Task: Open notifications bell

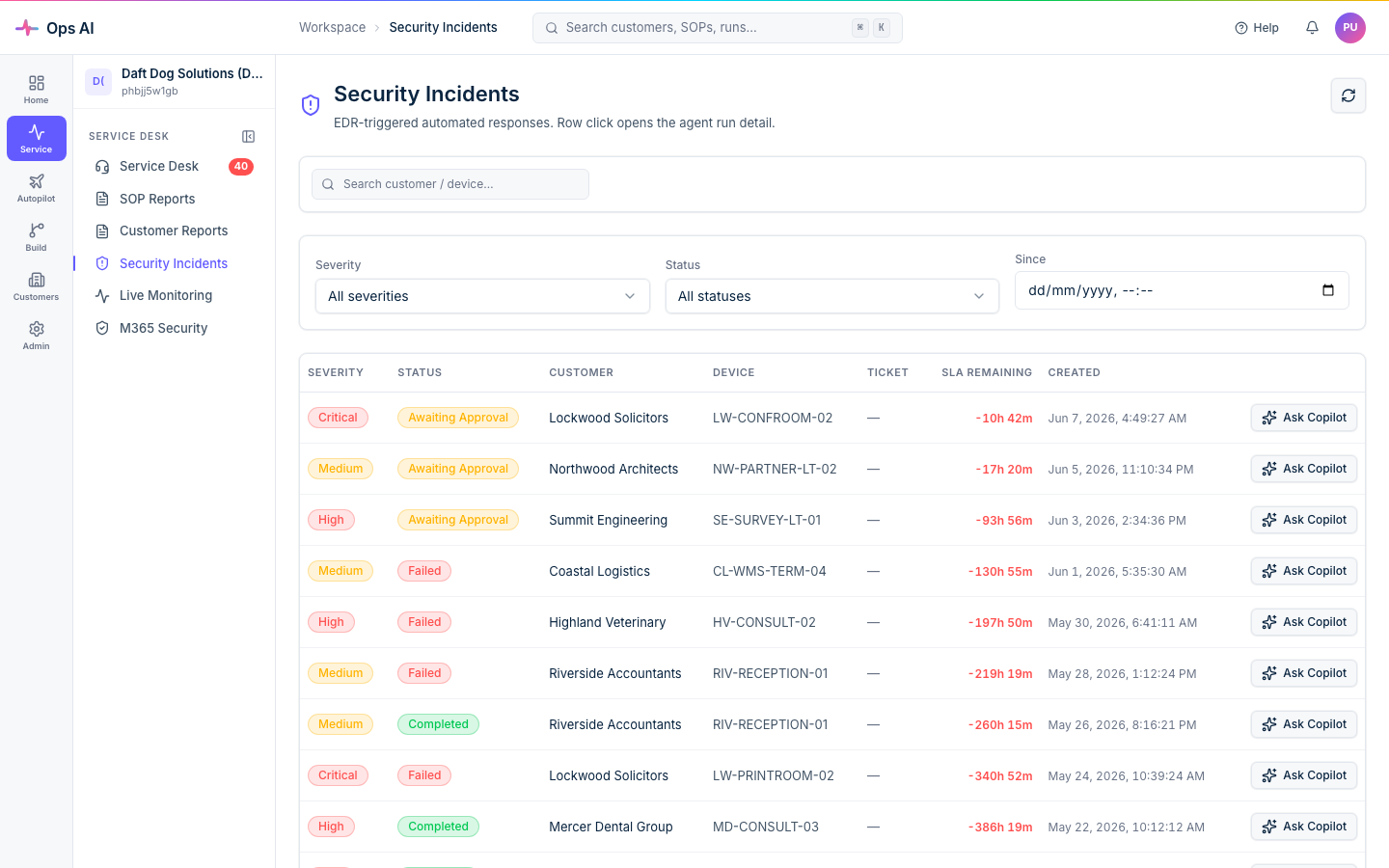Action: pos(1312,28)
